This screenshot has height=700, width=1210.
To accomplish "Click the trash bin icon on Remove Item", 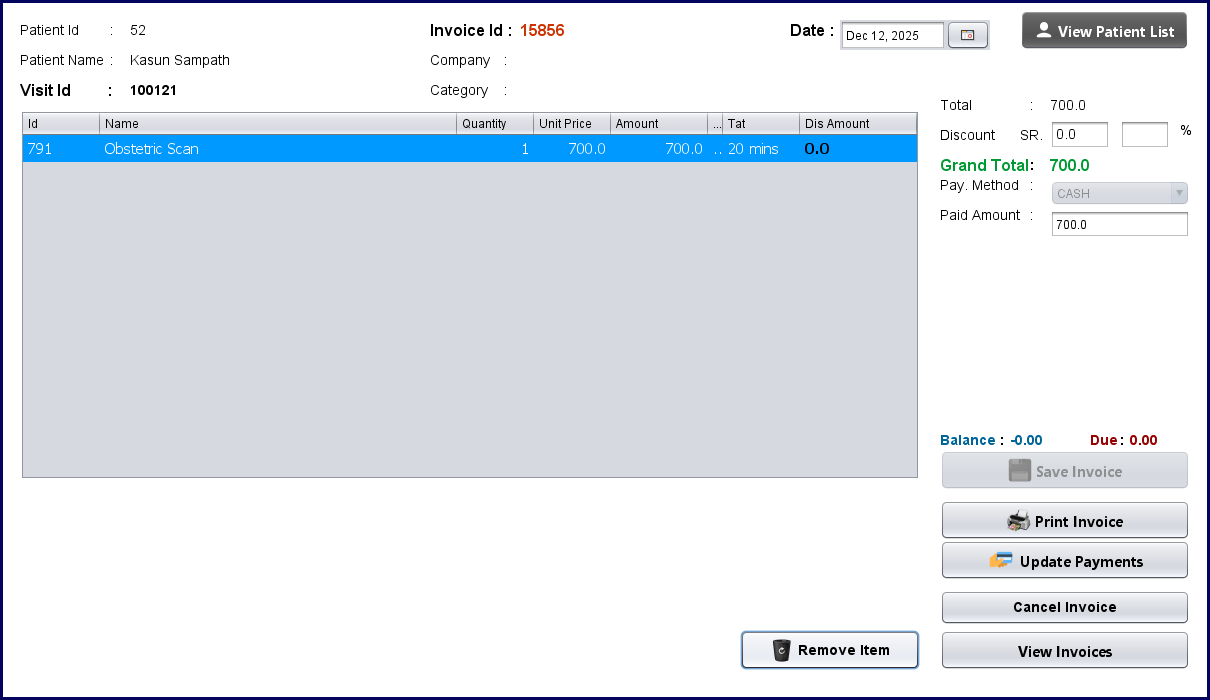I will point(782,650).
